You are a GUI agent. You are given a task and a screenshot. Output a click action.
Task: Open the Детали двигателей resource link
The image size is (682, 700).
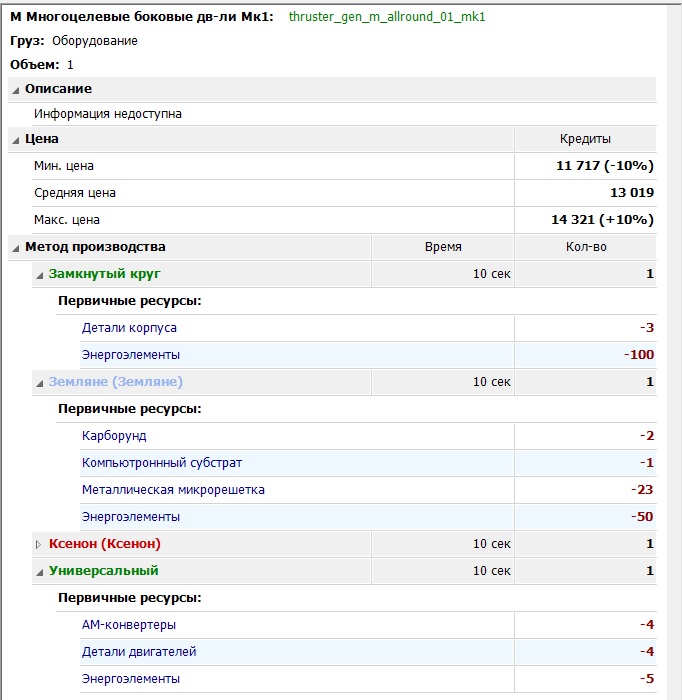pos(139,652)
